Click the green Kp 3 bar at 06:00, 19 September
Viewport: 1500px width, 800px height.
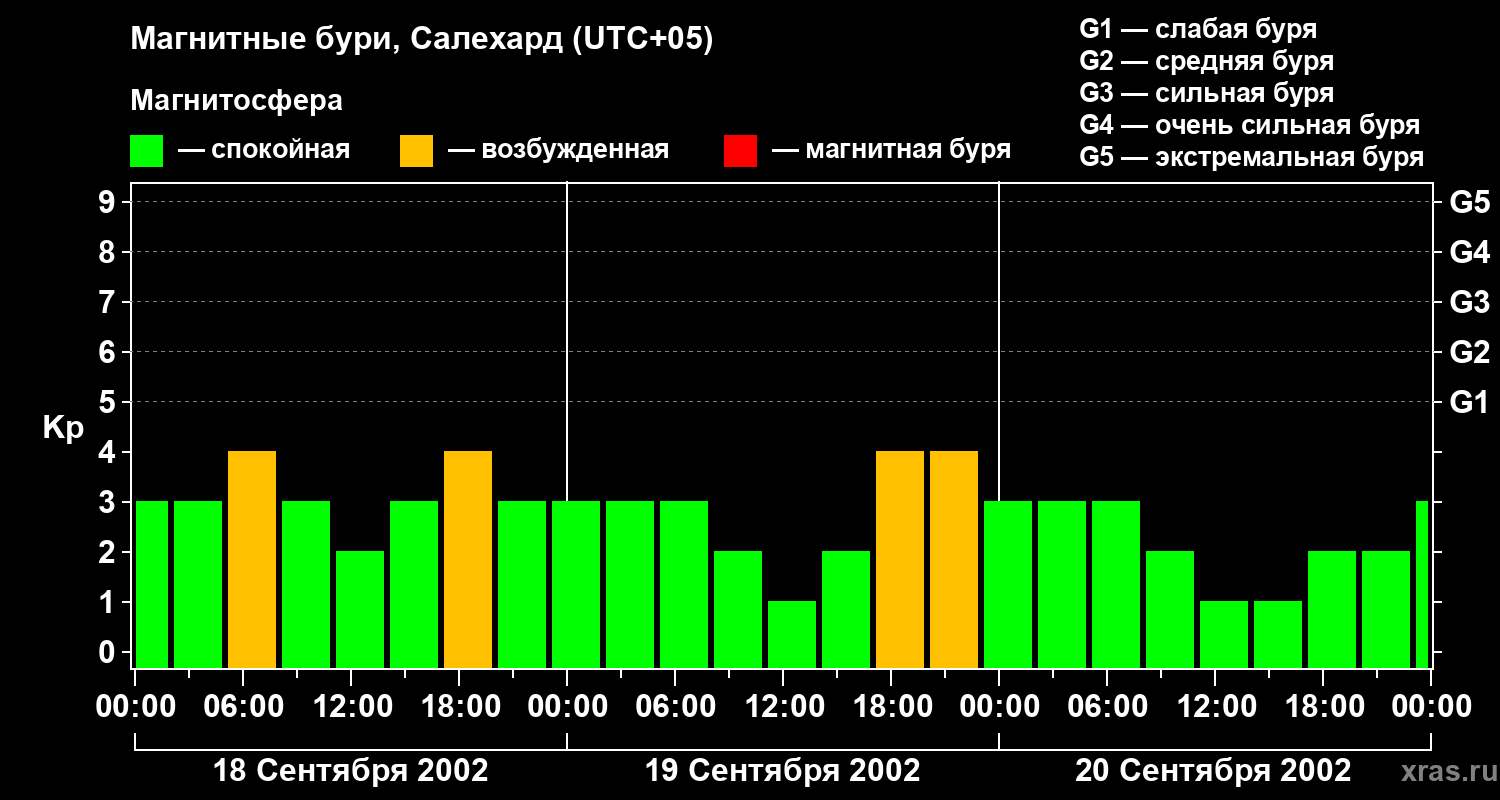[x=684, y=585]
